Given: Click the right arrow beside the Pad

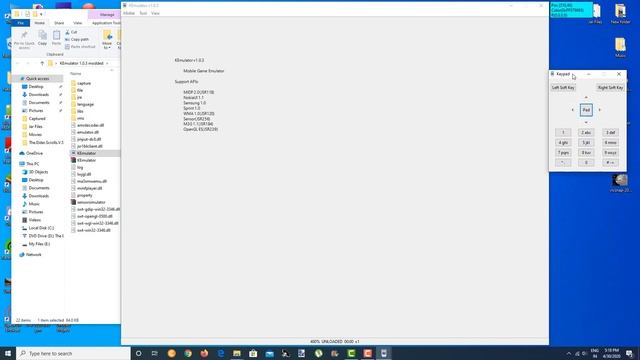Looking at the screenshot, I should pyautogui.click(x=600, y=110).
